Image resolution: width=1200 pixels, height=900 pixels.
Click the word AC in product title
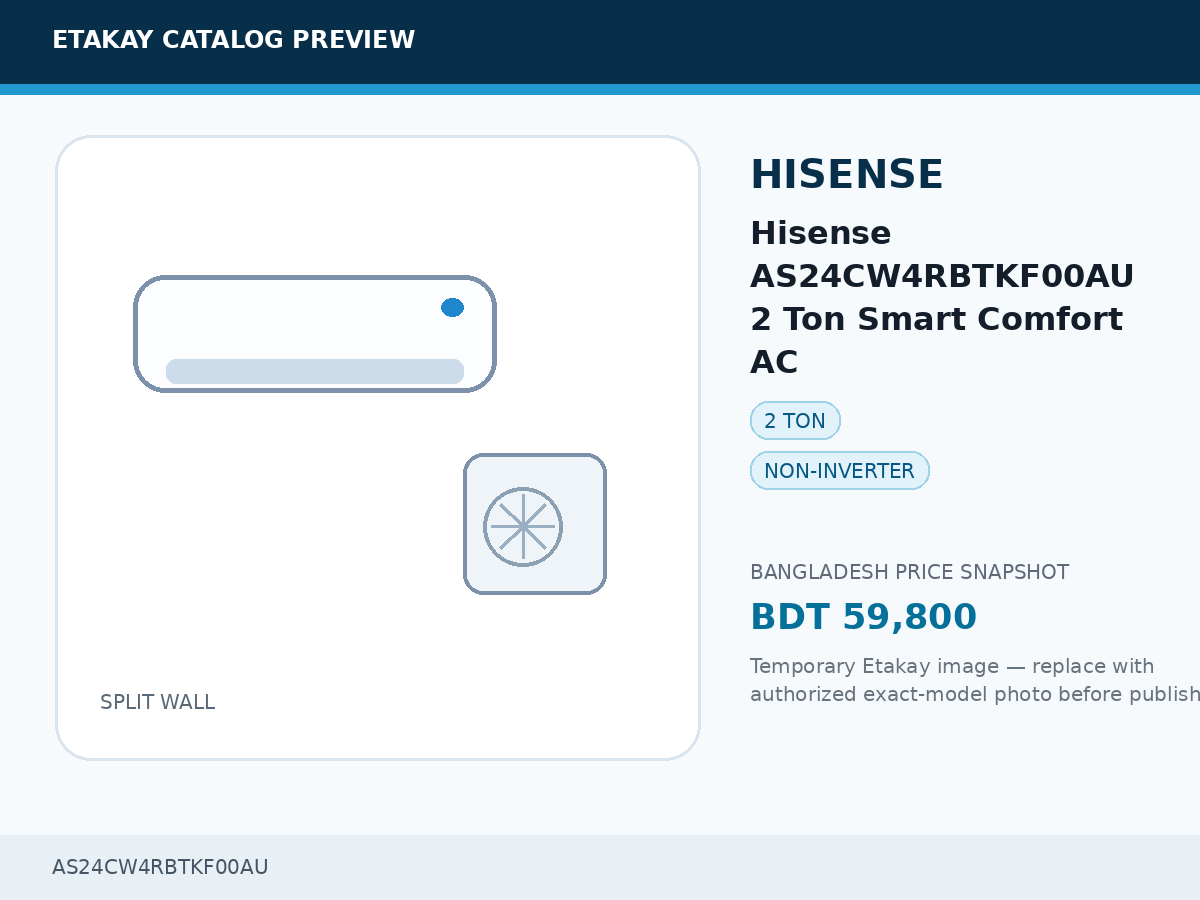(x=774, y=362)
